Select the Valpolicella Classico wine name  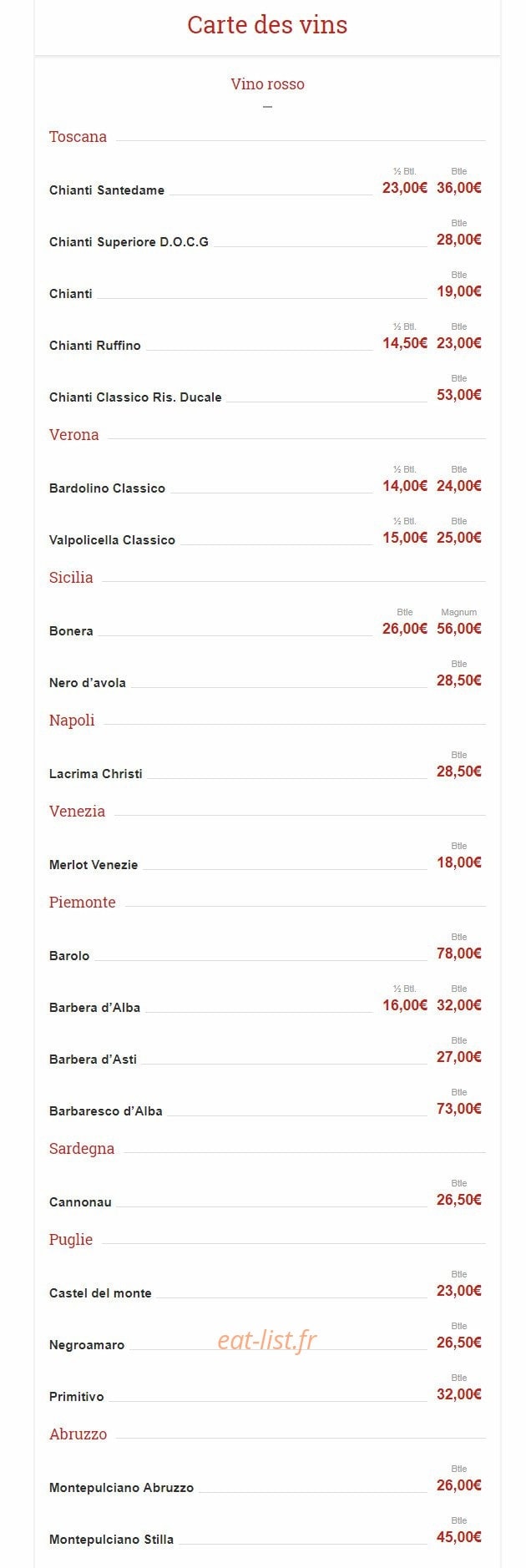(112, 540)
